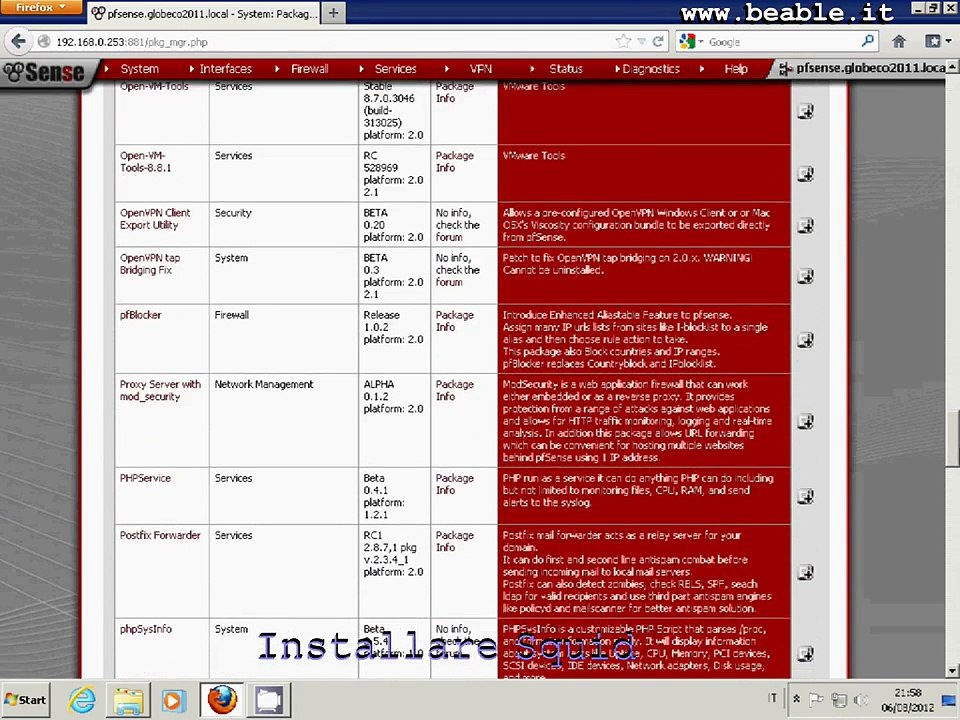
Task: Install the Open-VM-Tools 8.7.0 package
Action: click(x=806, y=111)
